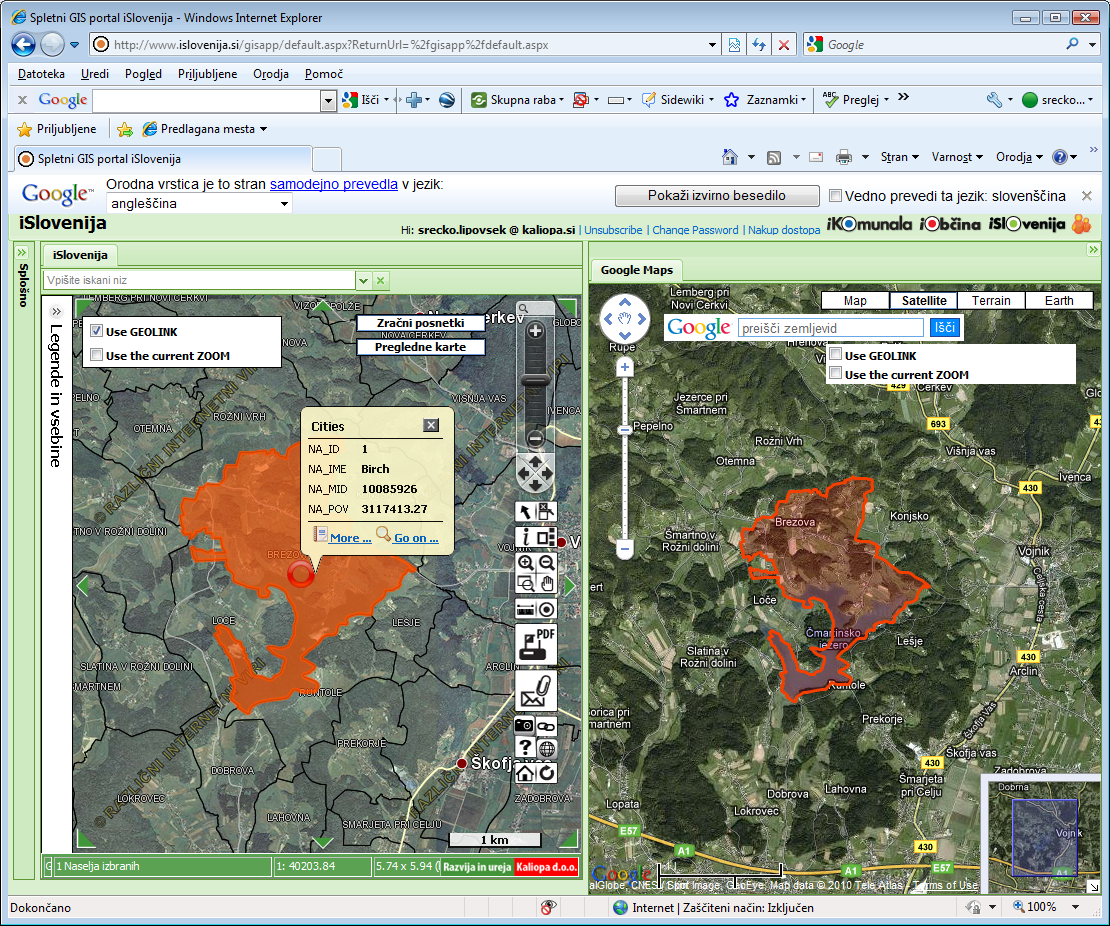The width and height of the screenshot is (1110, 926).
Task: Click the chain link icon
Action: tap(547, 725)
